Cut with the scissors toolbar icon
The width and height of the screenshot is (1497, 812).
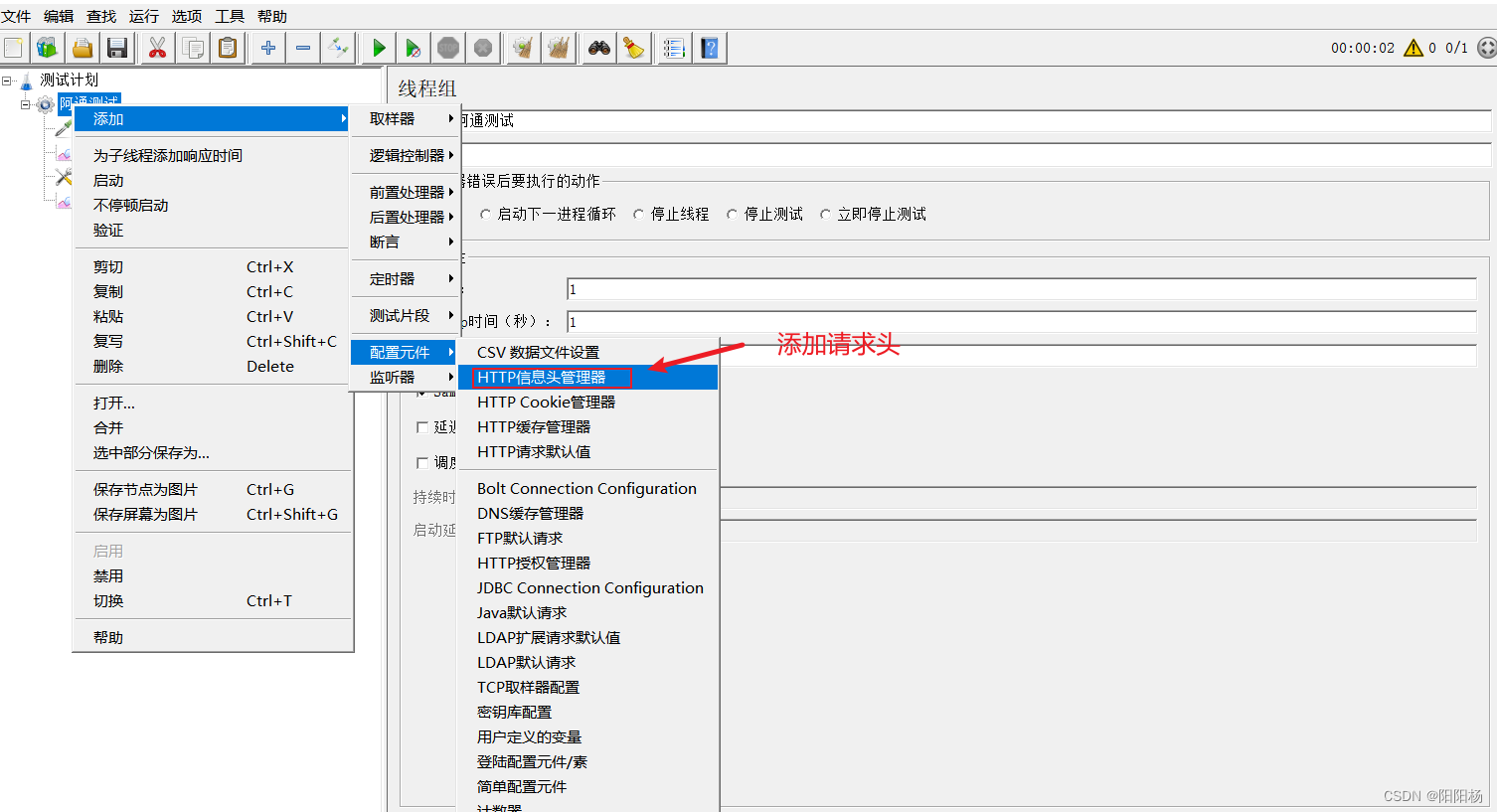pos(157,48)
